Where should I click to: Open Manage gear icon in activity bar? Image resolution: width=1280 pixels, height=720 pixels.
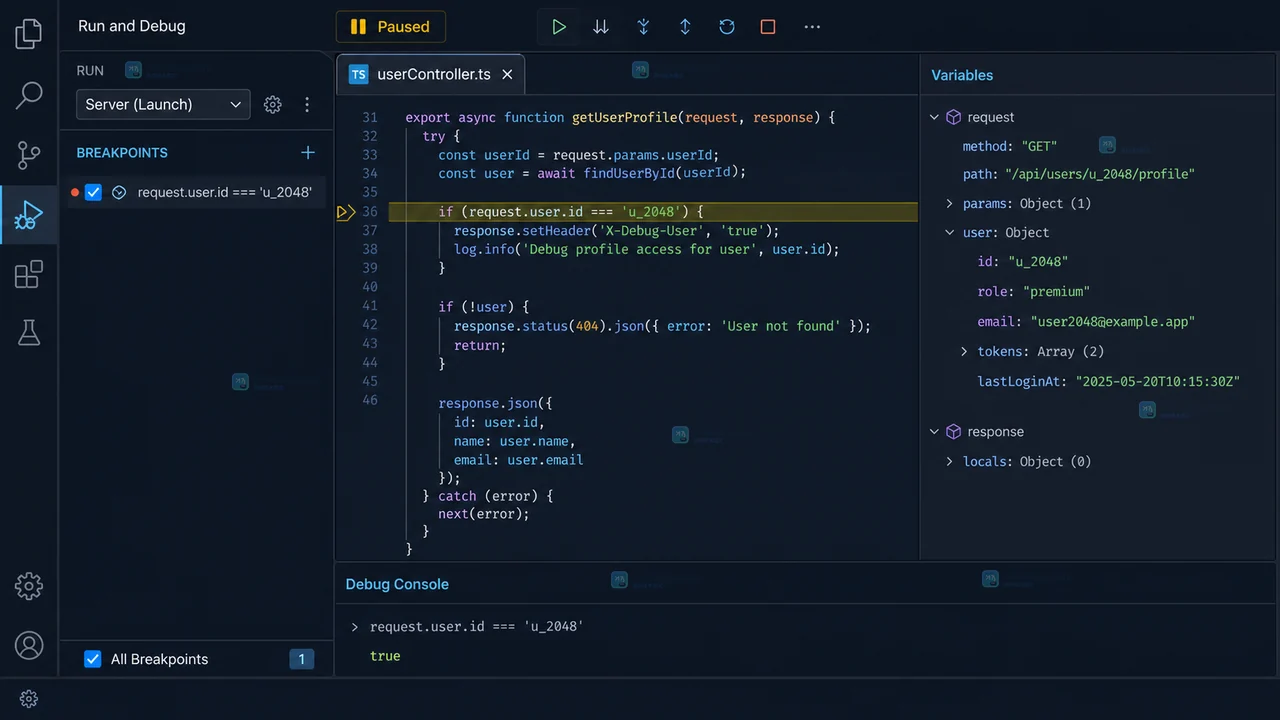coord(29,586)
